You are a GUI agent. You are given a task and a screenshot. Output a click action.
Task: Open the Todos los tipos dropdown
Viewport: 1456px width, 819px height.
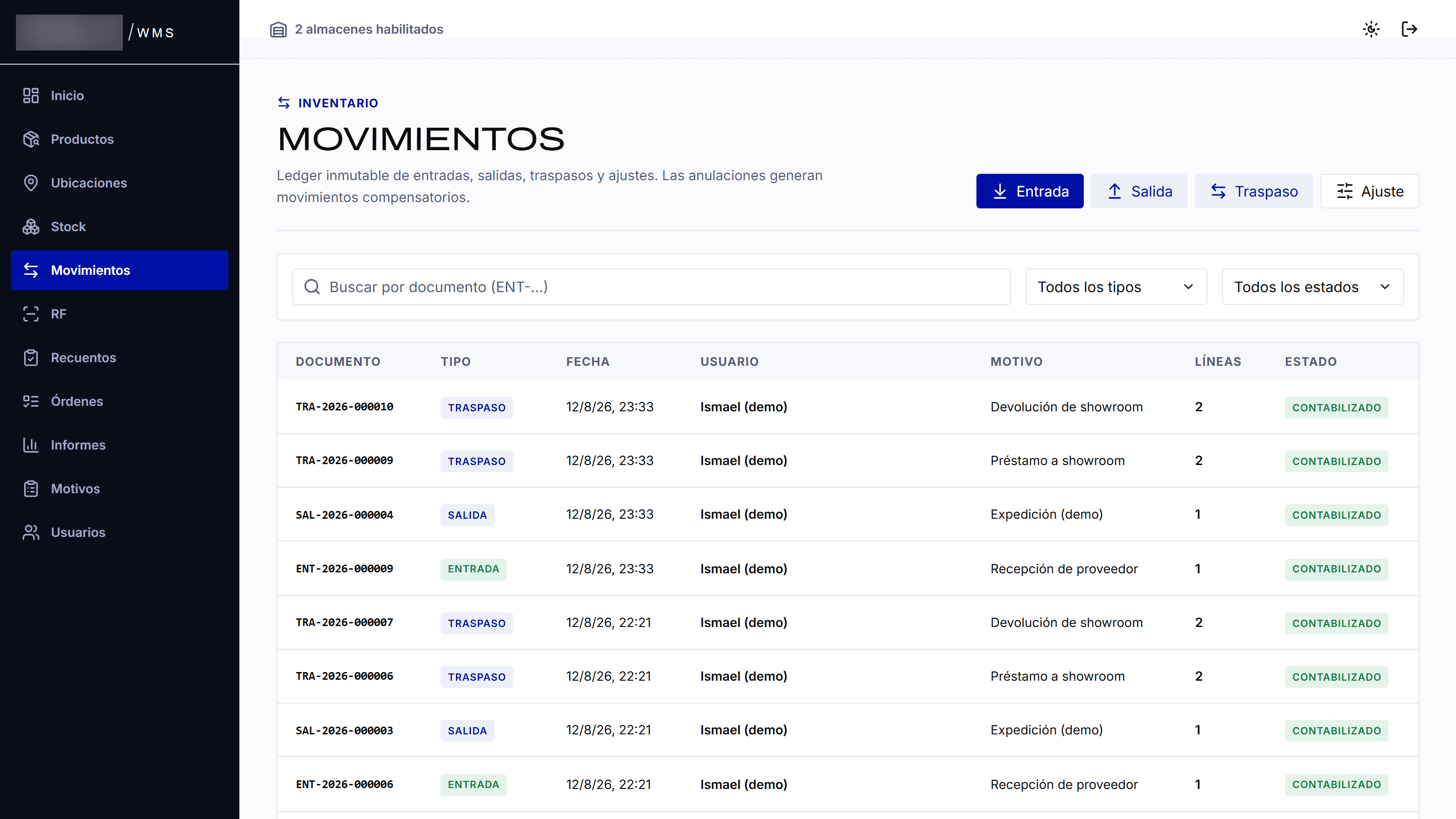[1116, 287]
